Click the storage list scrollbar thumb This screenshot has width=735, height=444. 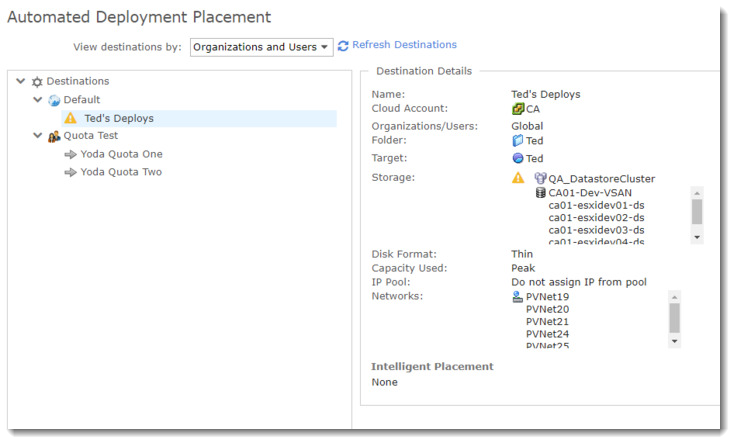(x=697, y=212)
